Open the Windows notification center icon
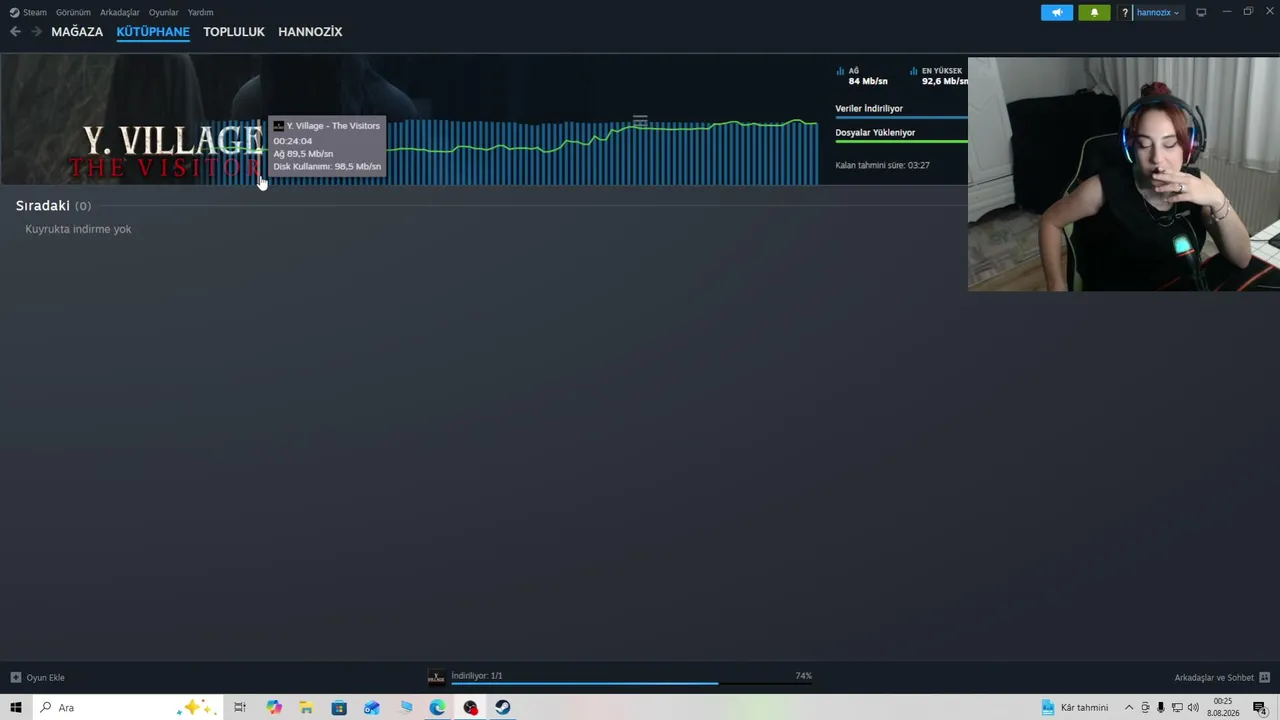 coord(1260,708)
